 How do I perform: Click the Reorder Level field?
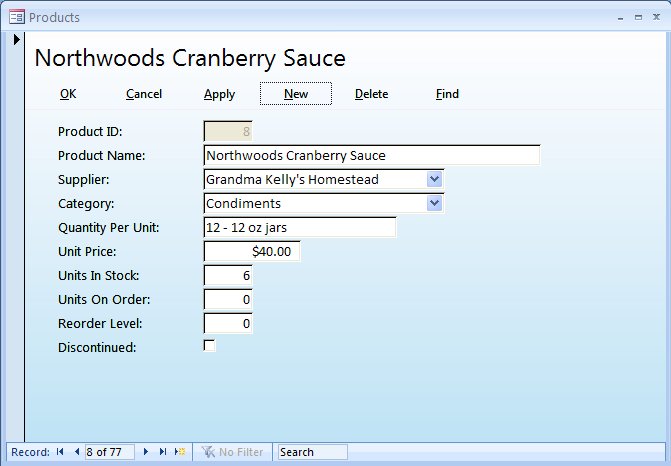pyautogui.click(x=228, y=323)
